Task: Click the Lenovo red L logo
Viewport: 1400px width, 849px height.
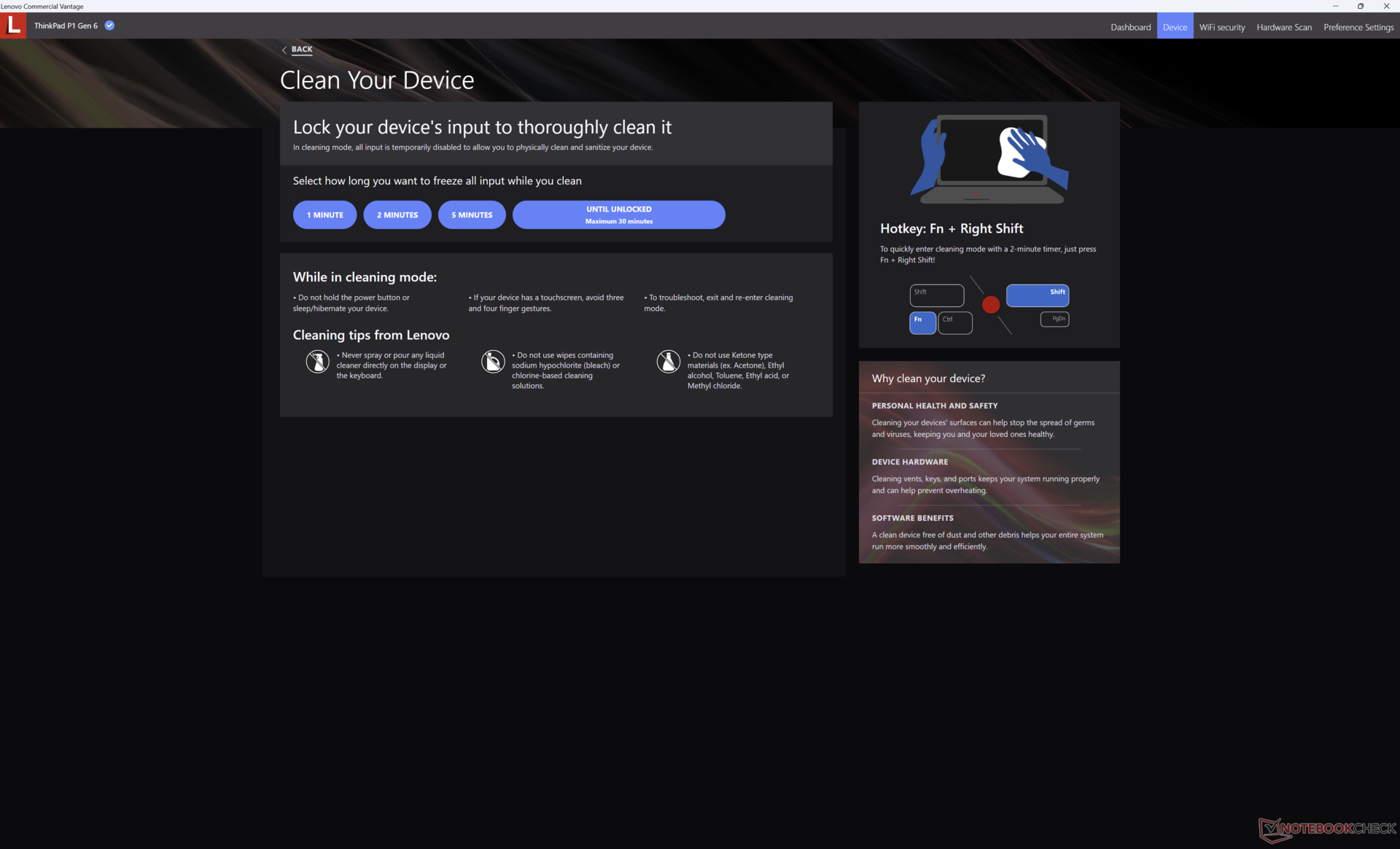Action: click(13, 26)
